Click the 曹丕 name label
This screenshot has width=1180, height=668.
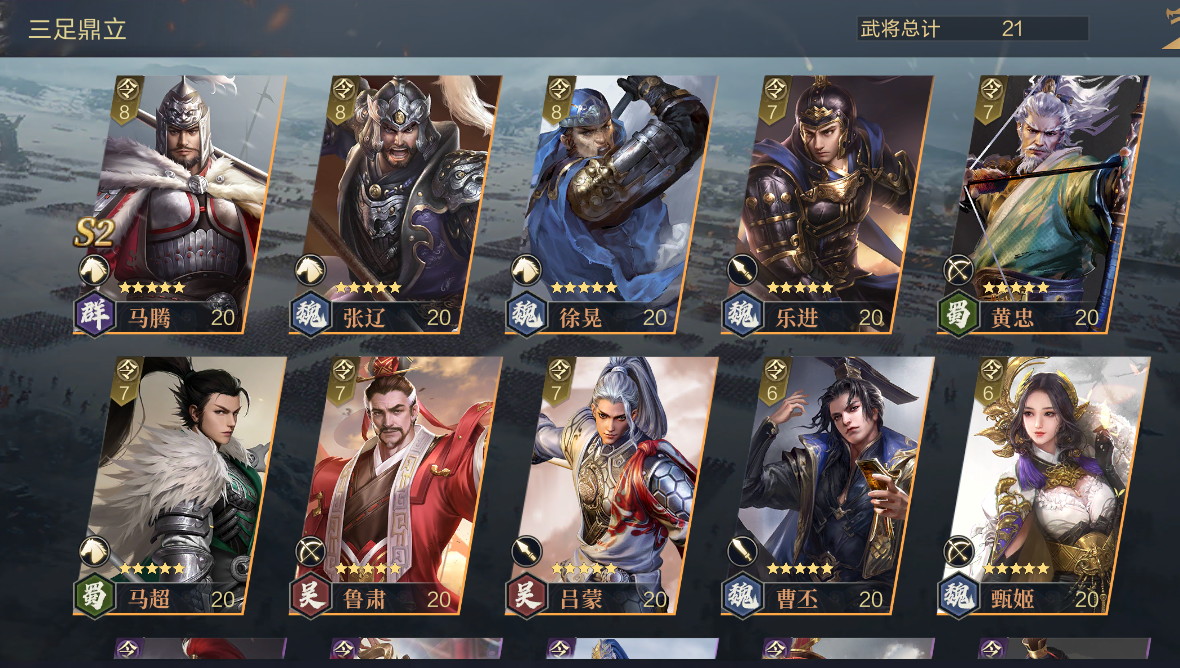796,600
